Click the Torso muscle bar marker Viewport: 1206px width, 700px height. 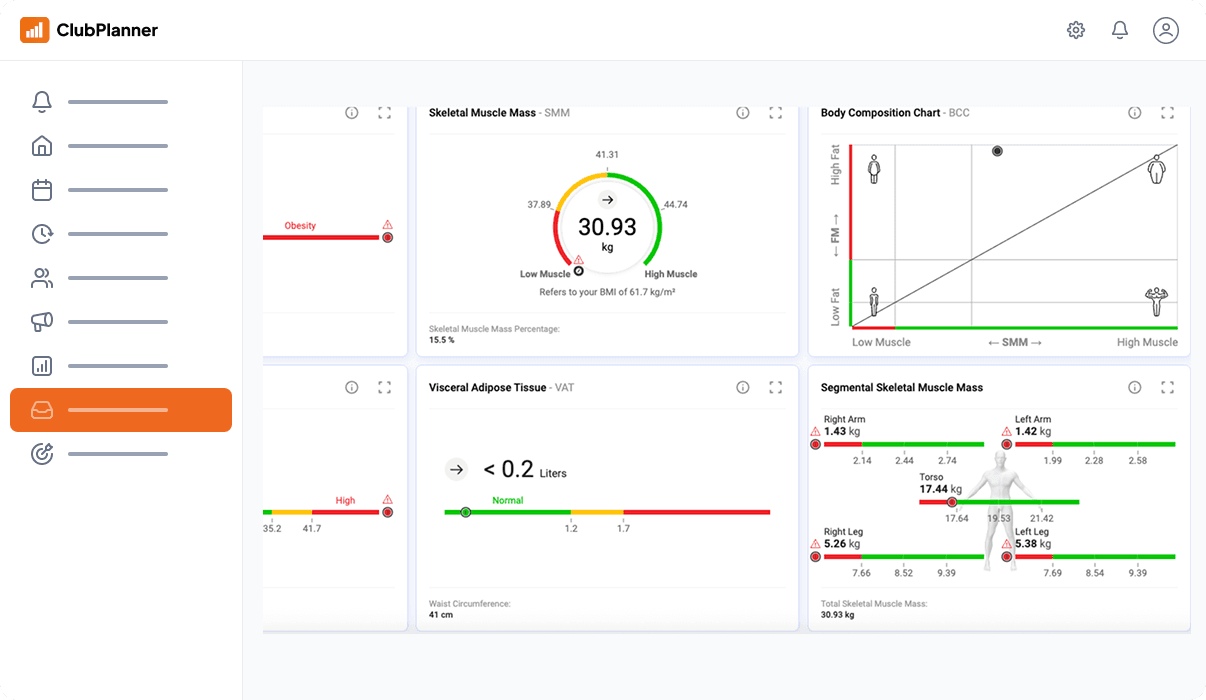[952, 502]
